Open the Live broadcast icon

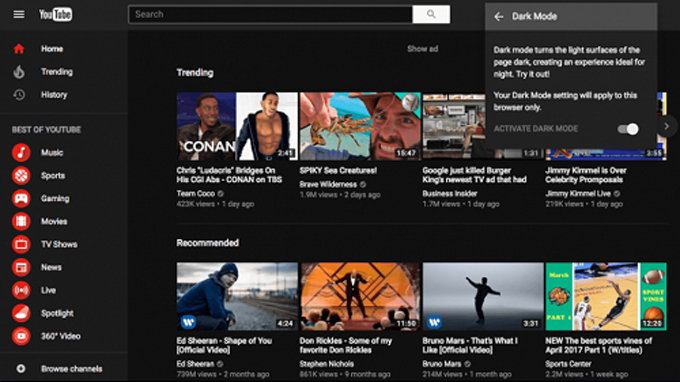[21, 291]
